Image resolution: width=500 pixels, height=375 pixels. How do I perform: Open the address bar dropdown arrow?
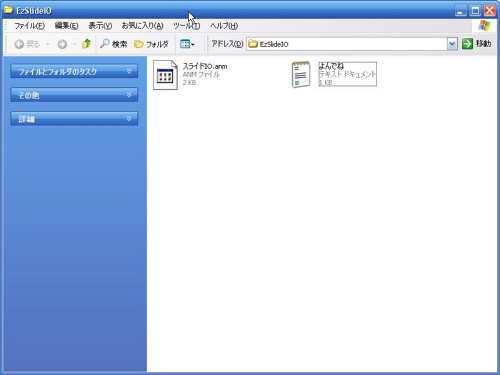[452, 44]
